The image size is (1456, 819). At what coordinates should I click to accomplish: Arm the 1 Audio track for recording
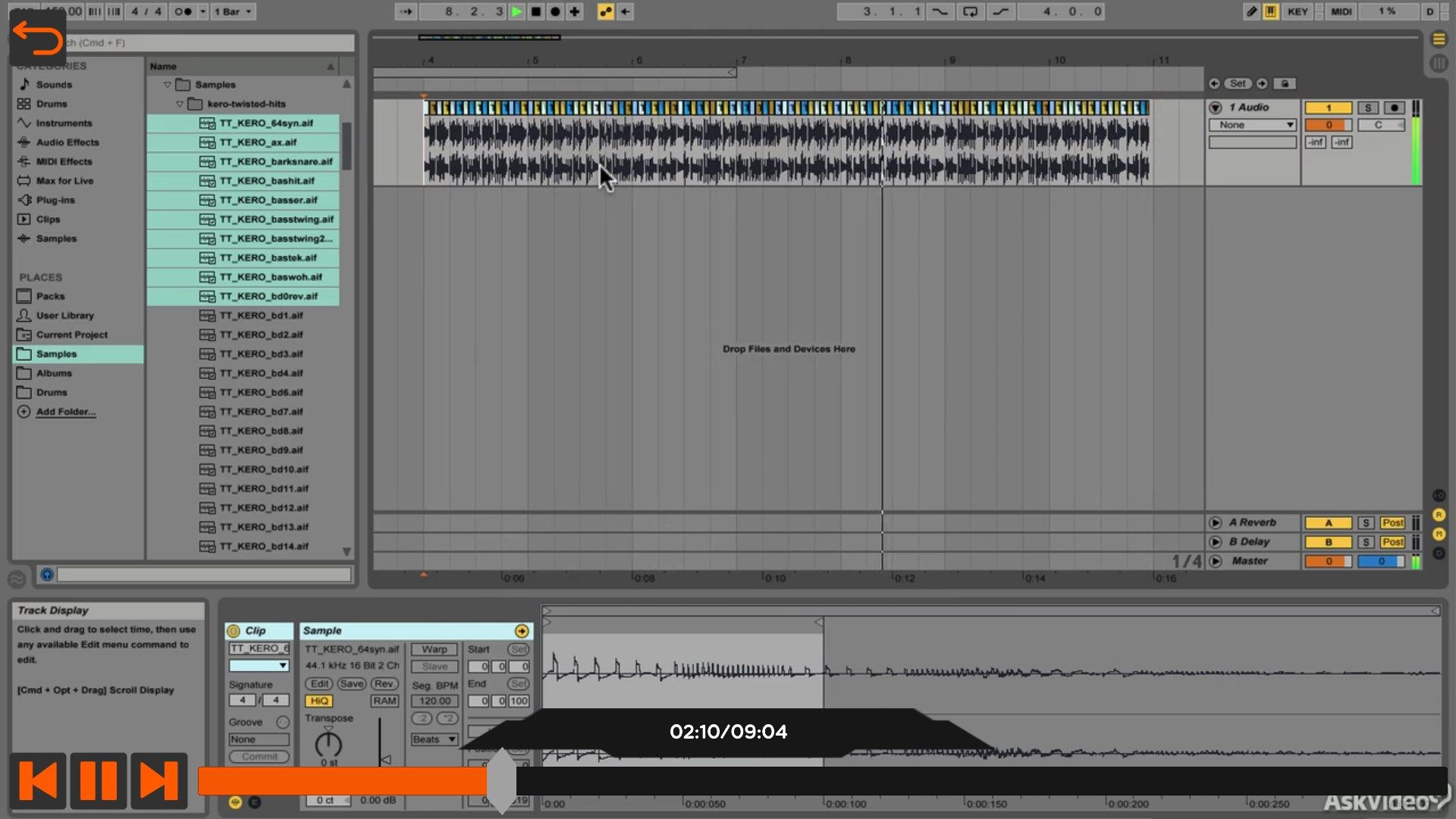pos(1394,108)
